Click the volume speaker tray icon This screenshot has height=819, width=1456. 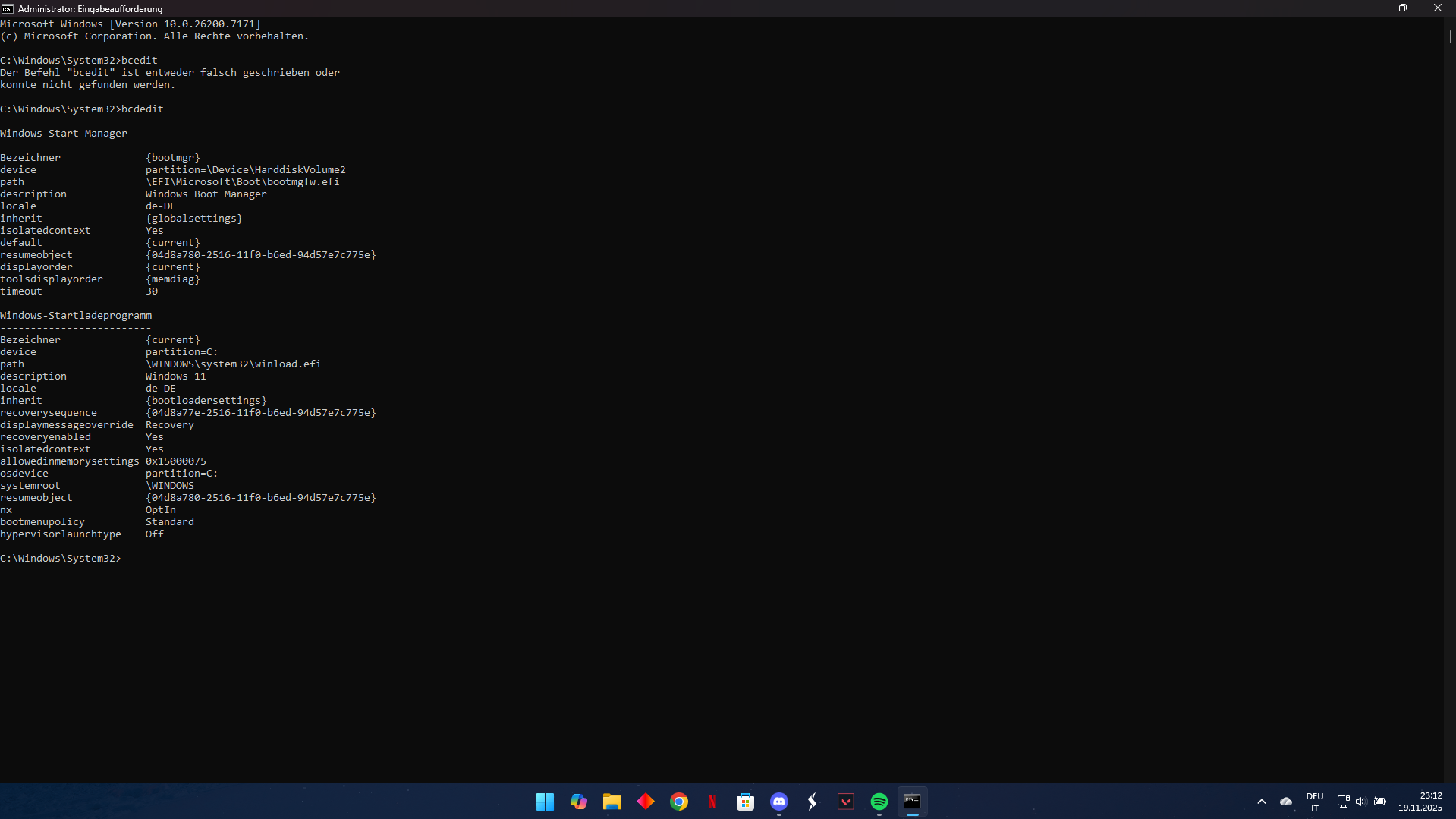click(1361, 802)
